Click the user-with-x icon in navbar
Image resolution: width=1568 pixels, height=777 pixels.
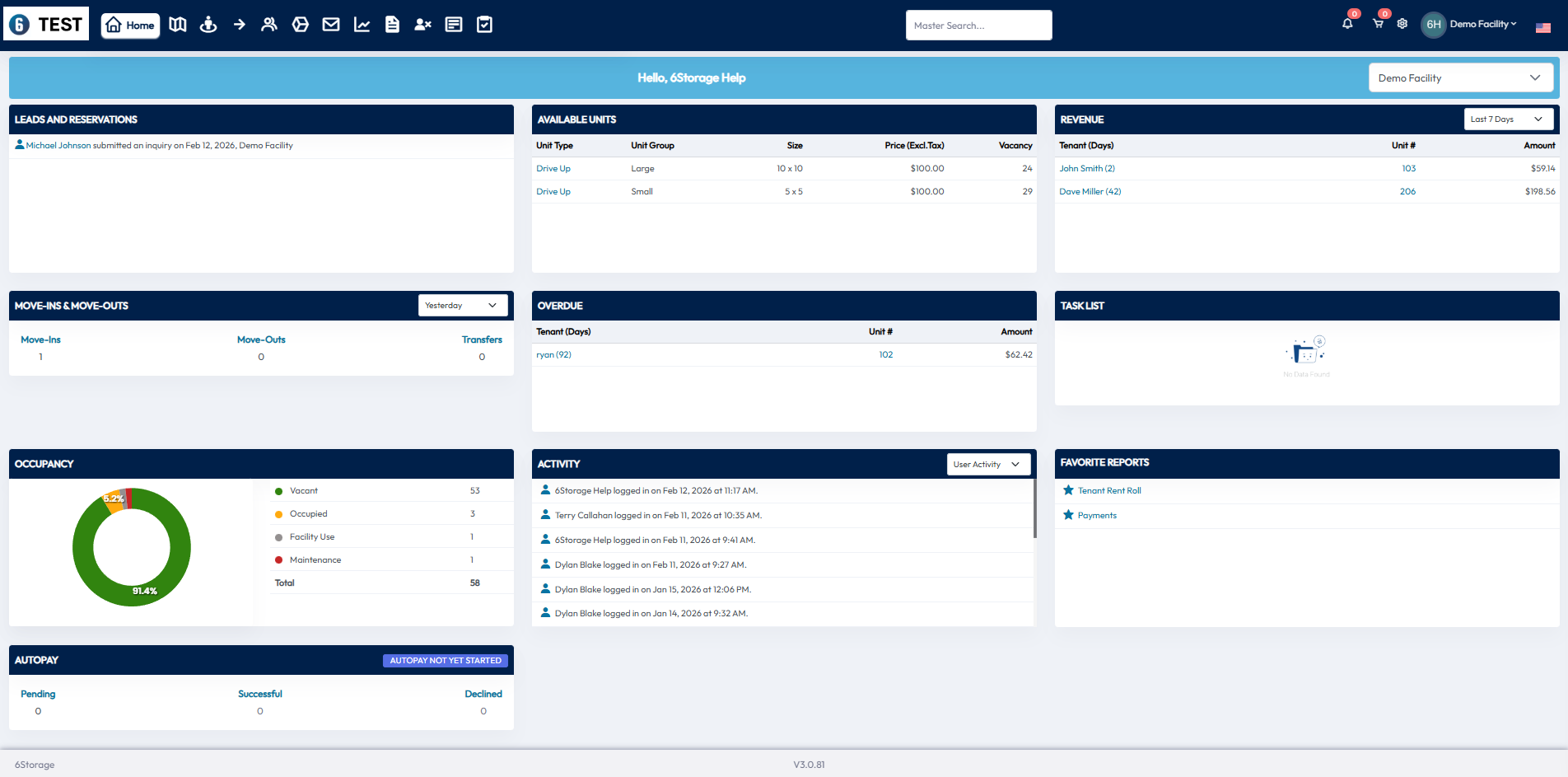(x=422, y=25)
